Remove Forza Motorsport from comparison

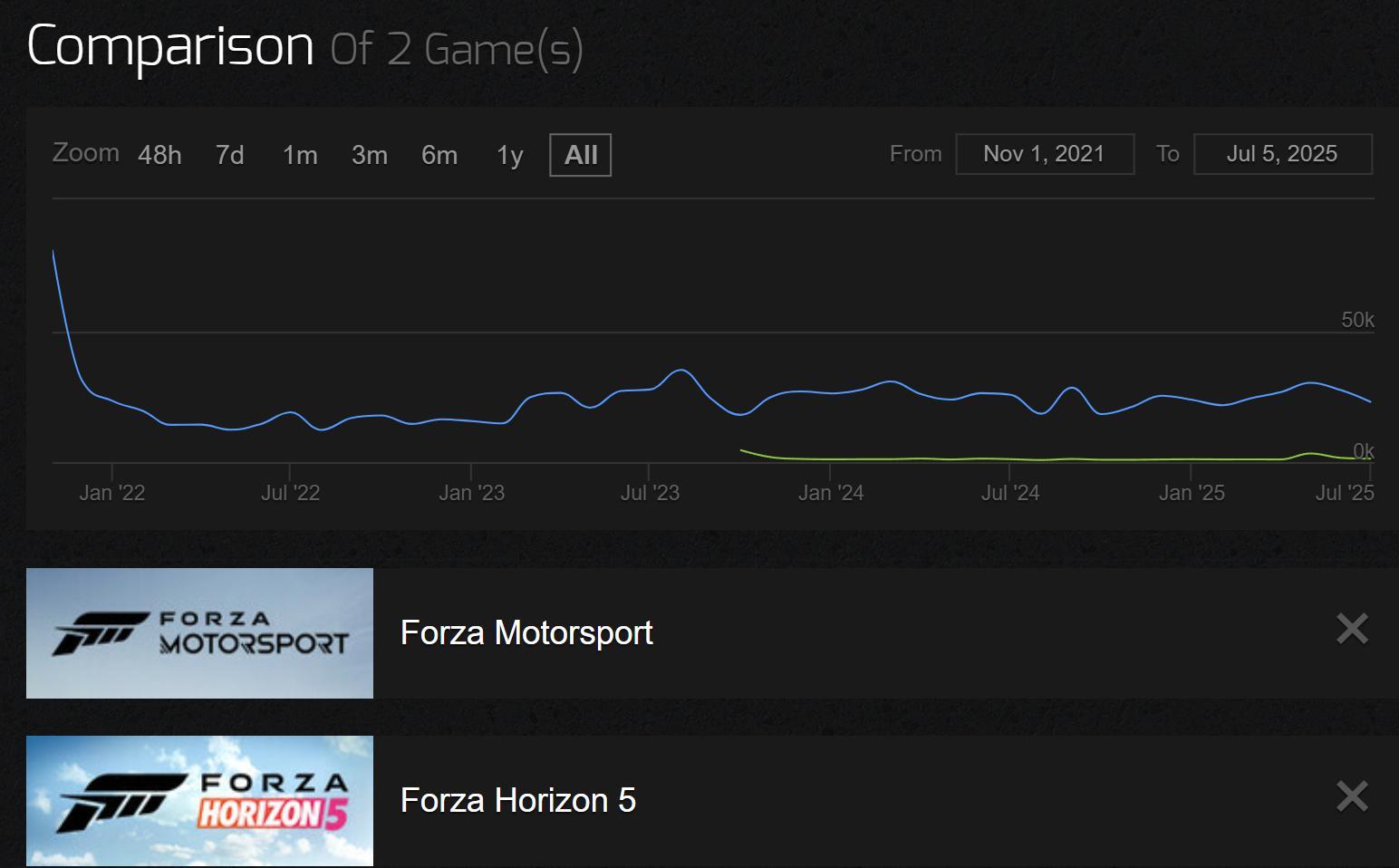point(1352,629)
